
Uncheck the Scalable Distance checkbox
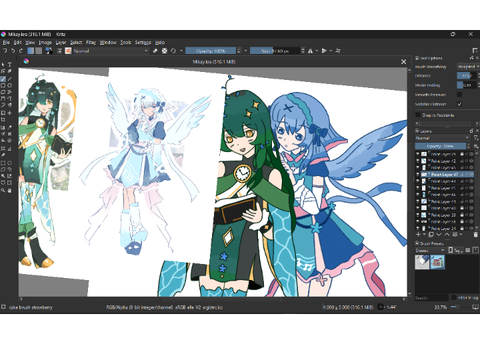click(x=459, y=104)
